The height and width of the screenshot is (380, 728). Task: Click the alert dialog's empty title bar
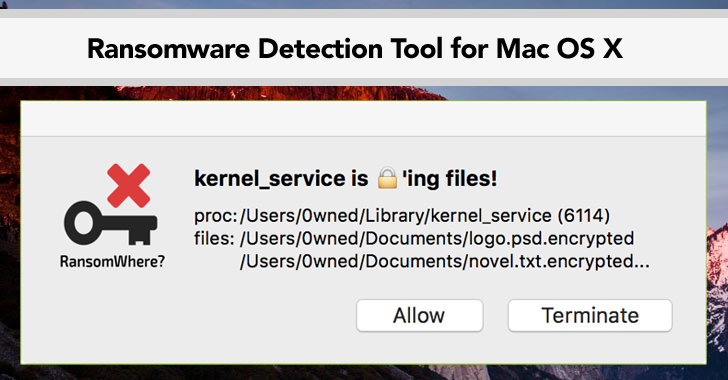[364, 119]
